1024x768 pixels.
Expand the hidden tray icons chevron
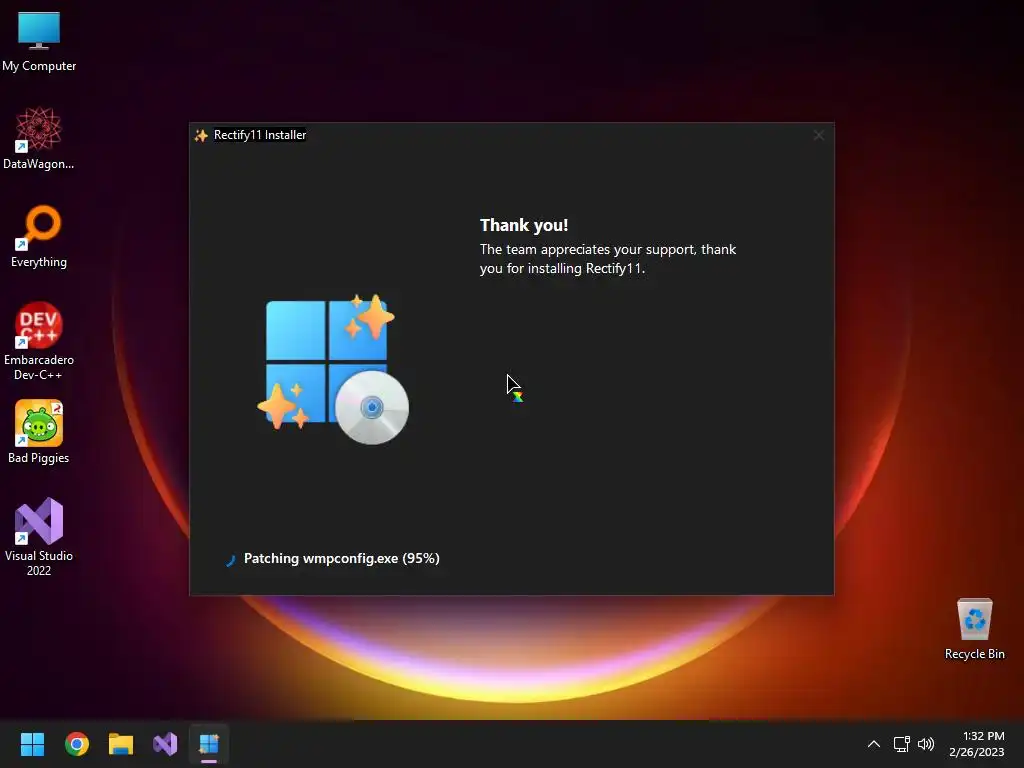(x=873, y=744)
